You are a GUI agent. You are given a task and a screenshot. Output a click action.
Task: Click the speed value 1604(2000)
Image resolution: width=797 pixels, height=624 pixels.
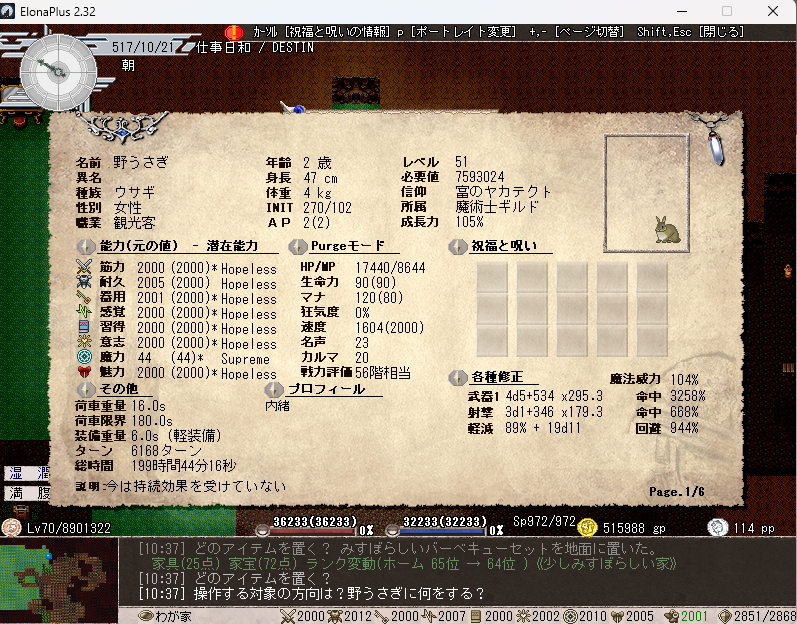coord(389,327)
